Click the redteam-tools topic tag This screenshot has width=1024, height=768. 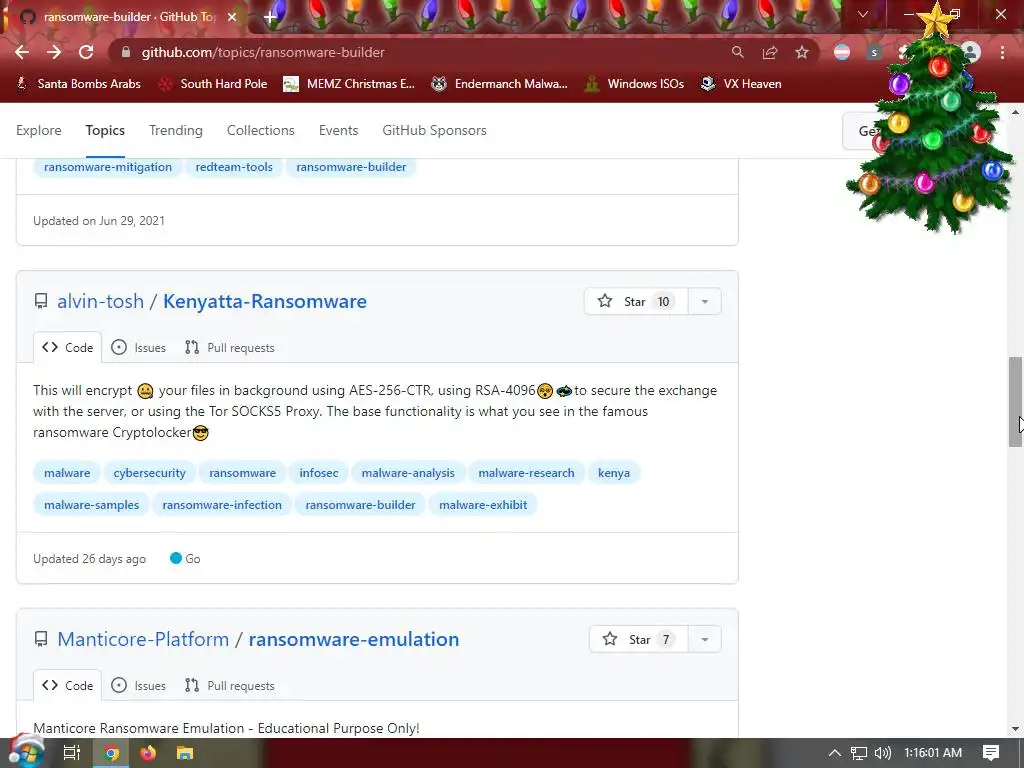[234, 167]
